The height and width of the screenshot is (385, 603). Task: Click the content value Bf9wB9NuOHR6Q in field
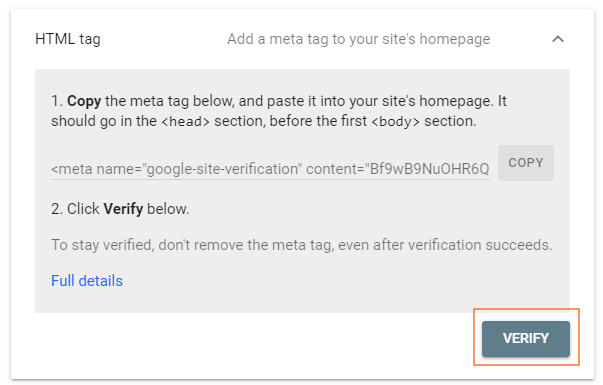(429, 169)
